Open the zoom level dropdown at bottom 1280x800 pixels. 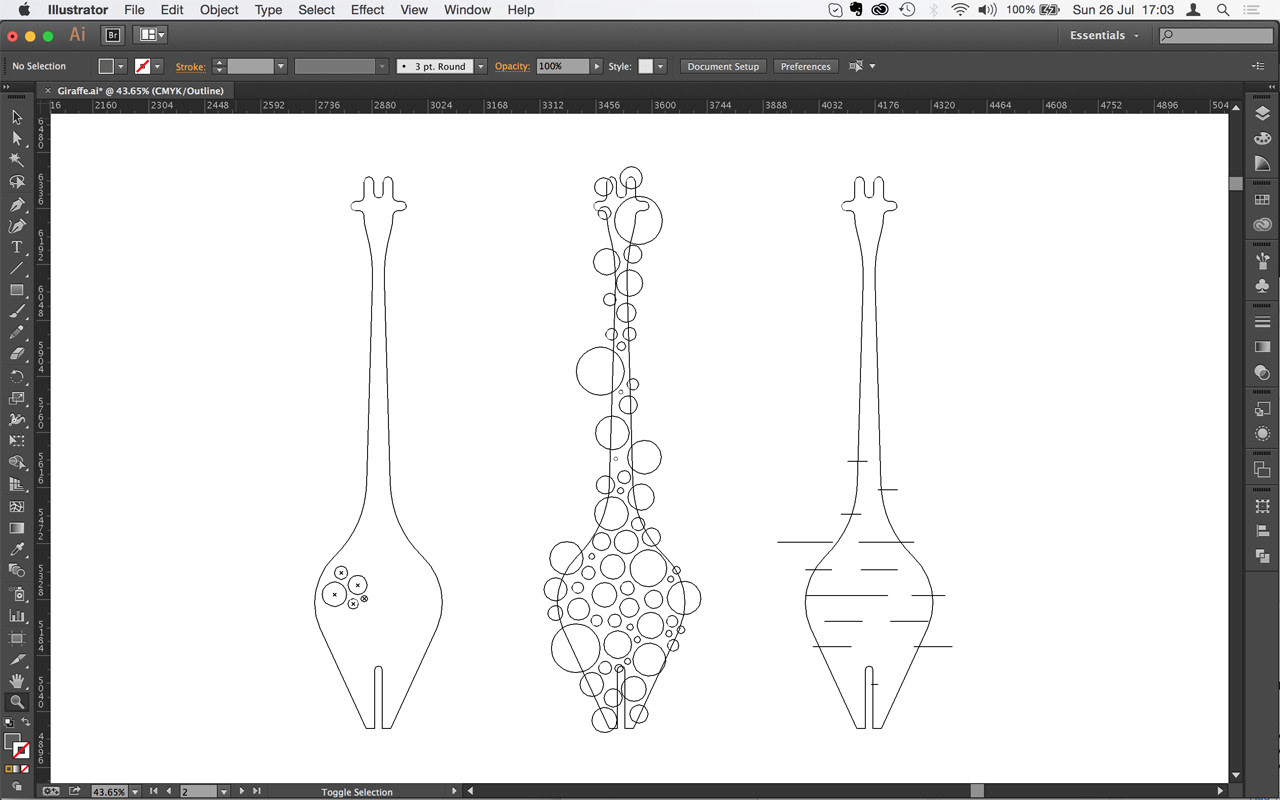(x=133, y=792)
